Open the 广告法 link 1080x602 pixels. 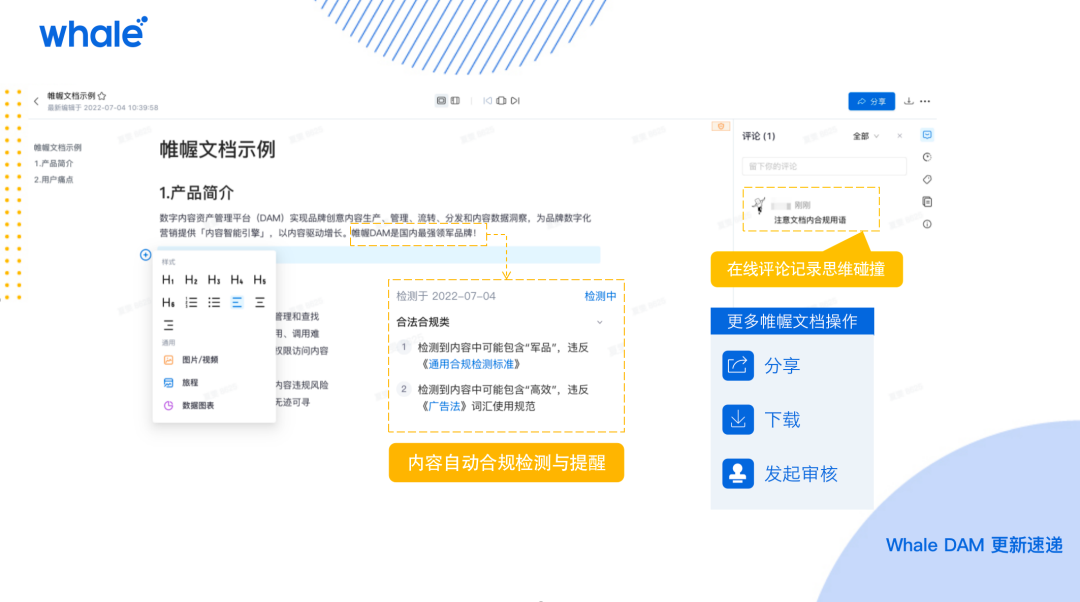coord(445,406)
